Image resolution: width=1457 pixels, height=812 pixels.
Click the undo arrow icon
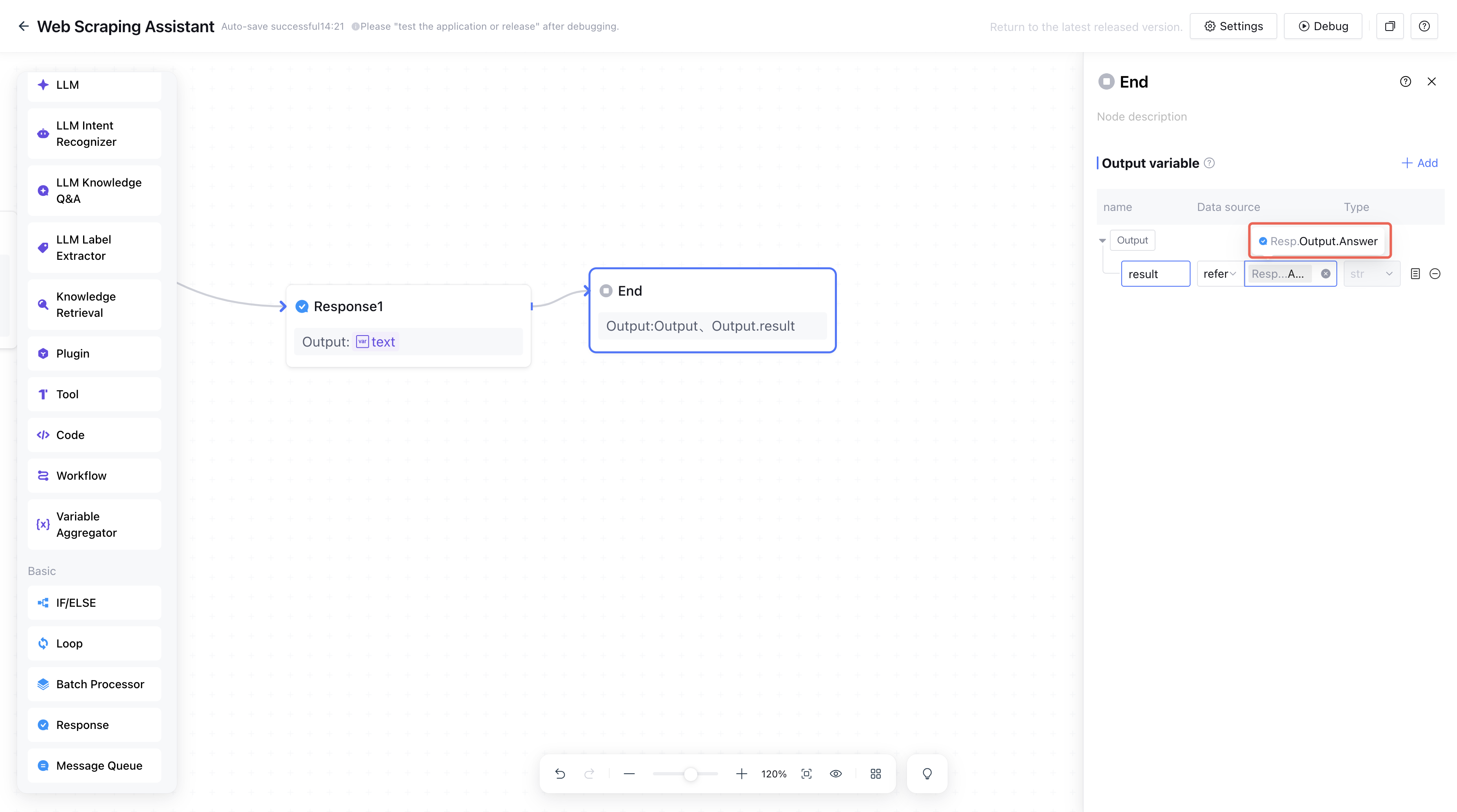[x=560, y=774]
